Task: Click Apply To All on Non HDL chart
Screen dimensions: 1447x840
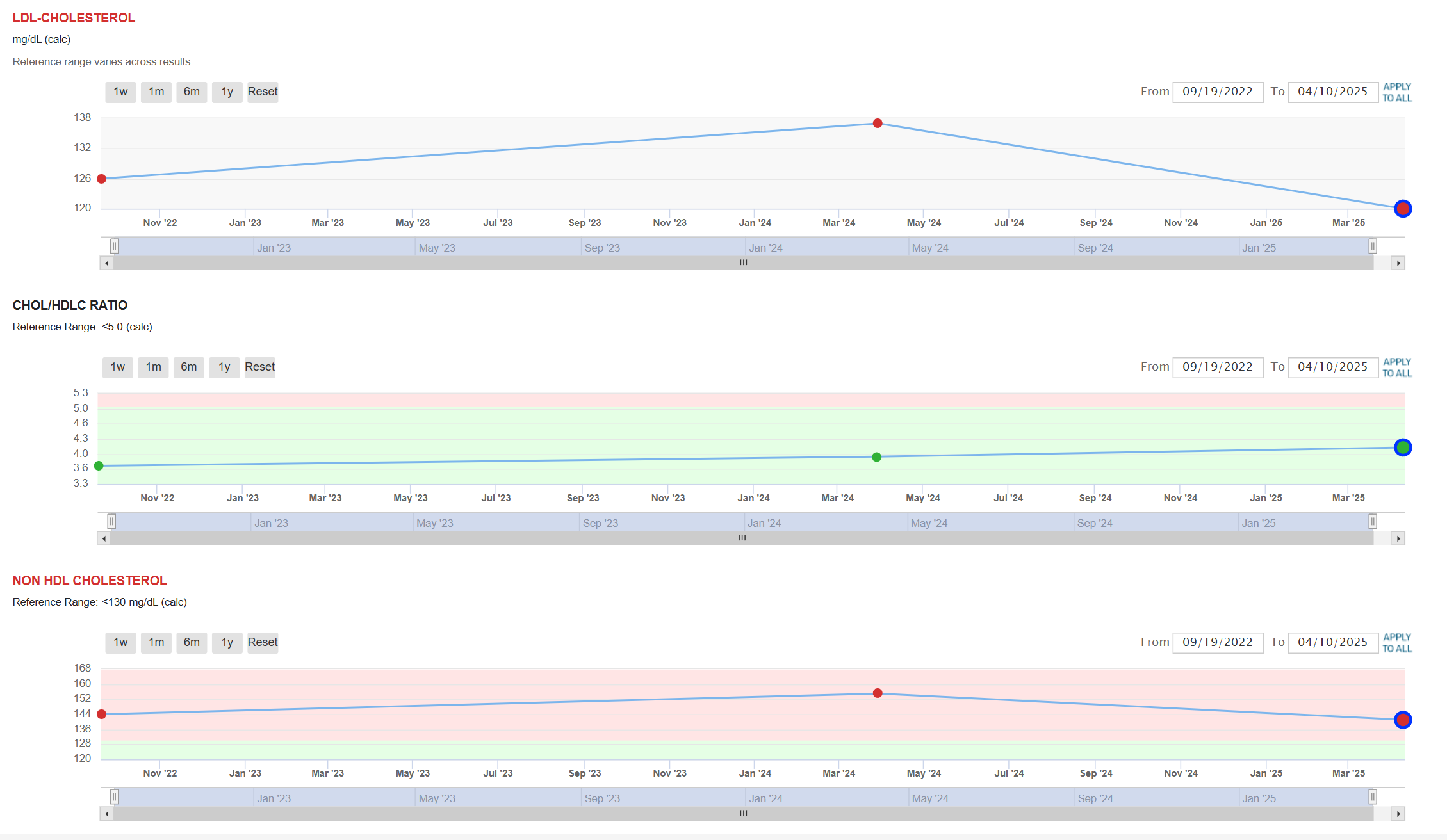Action: coord(1396,643)
